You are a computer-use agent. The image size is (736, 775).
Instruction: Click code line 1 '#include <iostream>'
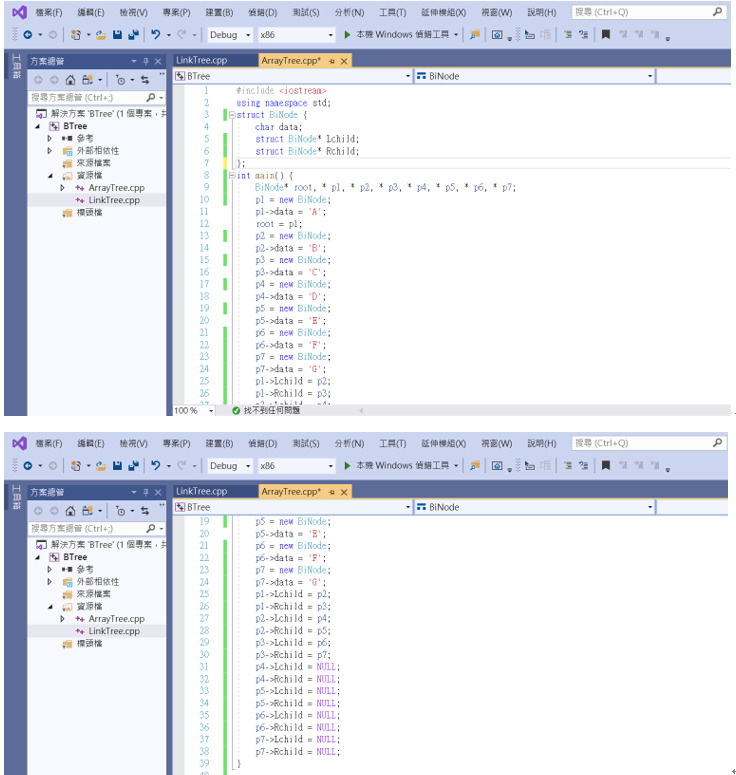pyautogui.click(x=281, y=90)
